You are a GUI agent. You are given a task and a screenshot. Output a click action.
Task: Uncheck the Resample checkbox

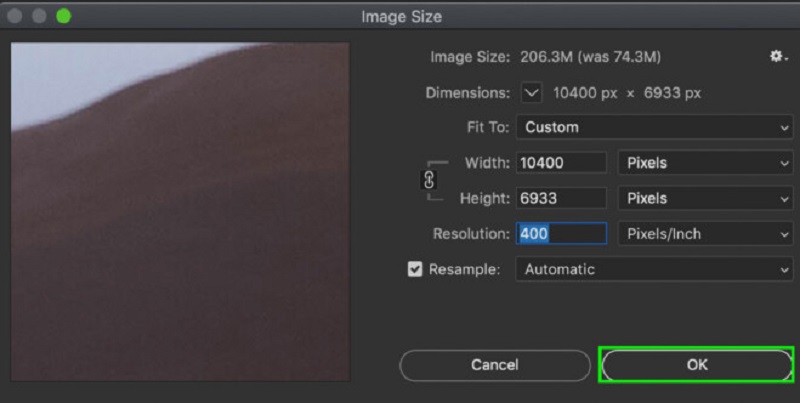click(415, 269)
